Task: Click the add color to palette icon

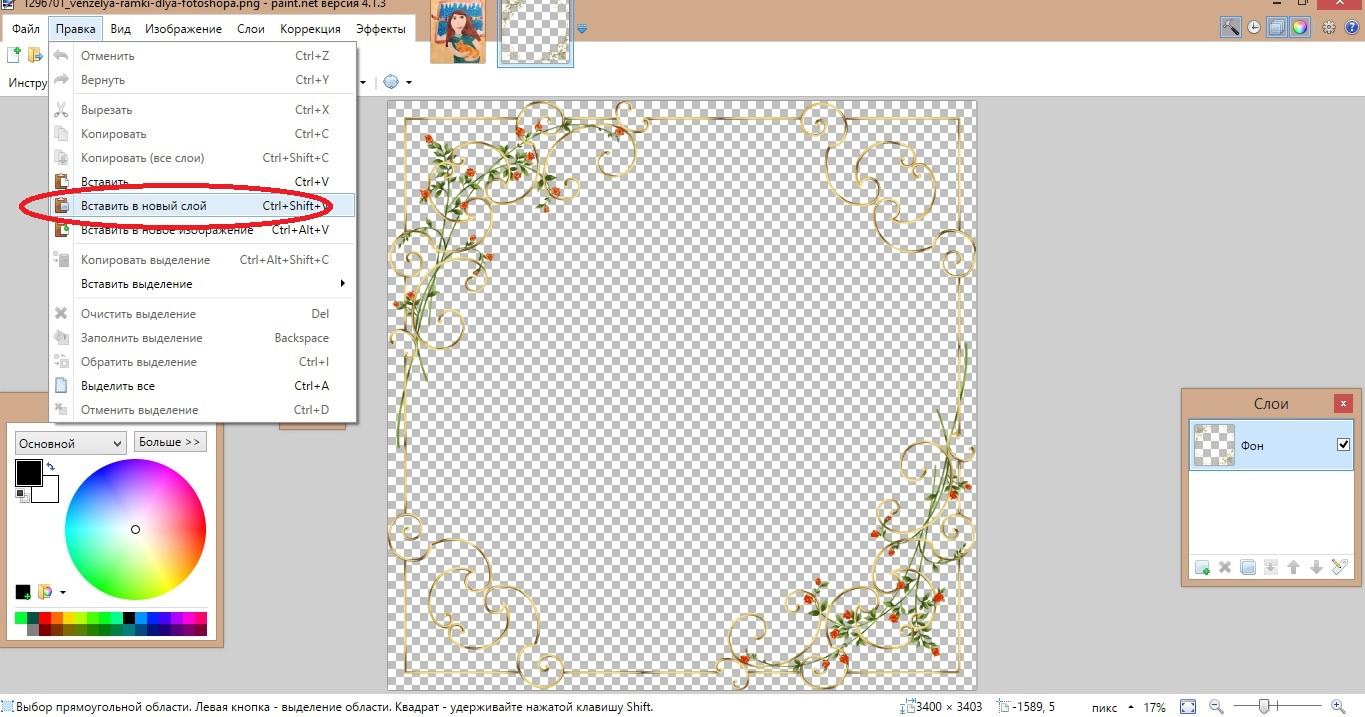Action: pos(23,592)
